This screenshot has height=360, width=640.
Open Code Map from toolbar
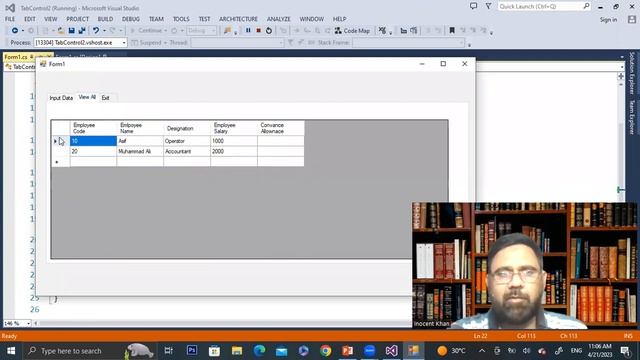click(352, 31)
